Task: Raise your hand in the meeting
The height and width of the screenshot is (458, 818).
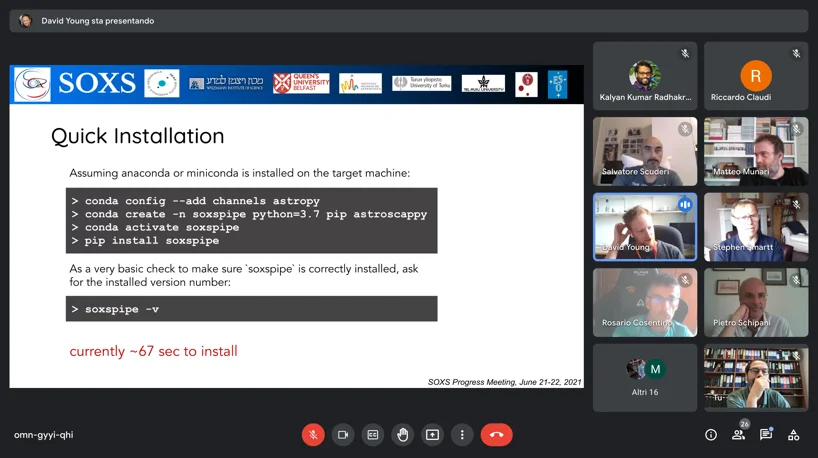Action: click(403, 435)
